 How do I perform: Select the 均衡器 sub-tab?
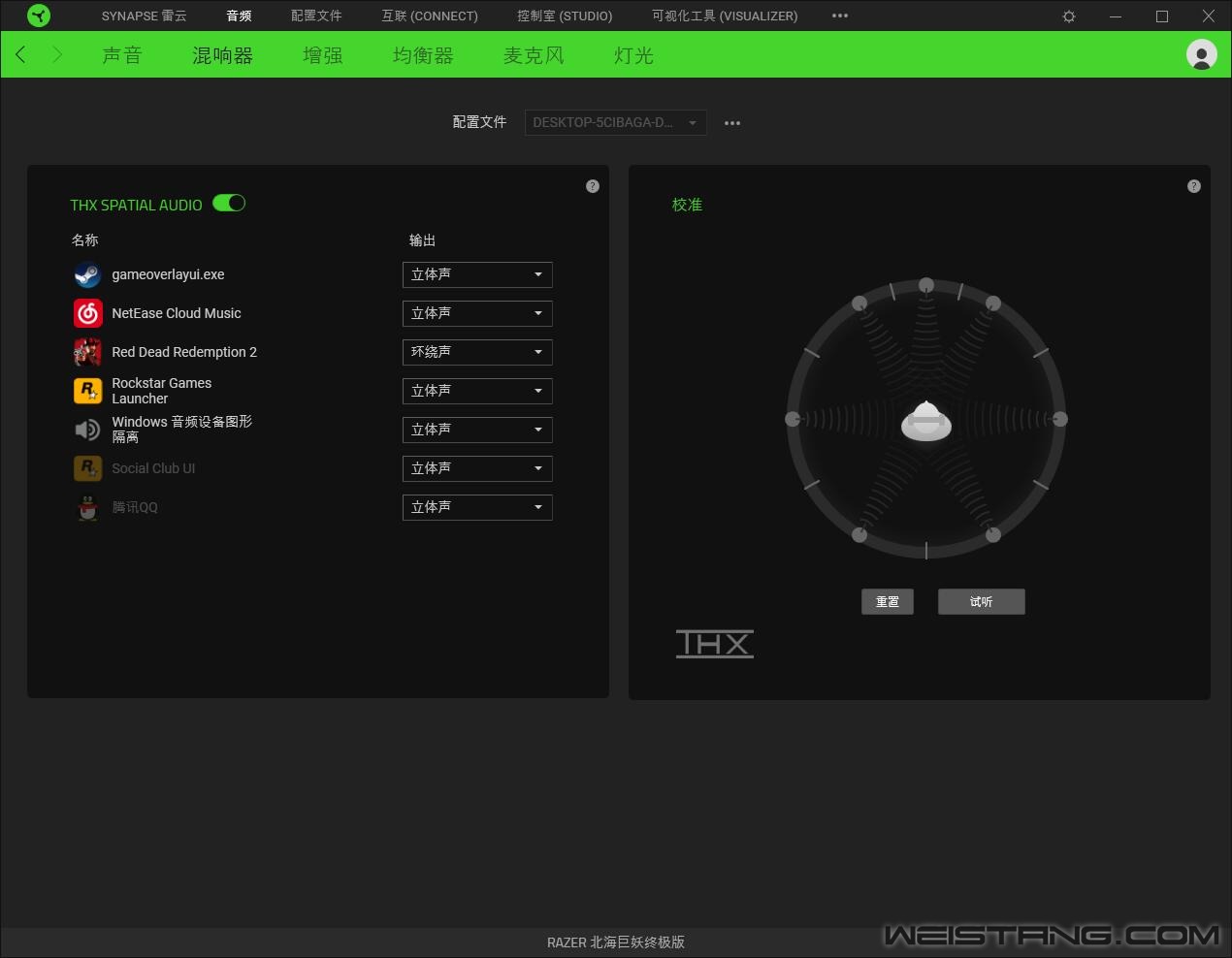pyautogui.click(x=423, y=55)
